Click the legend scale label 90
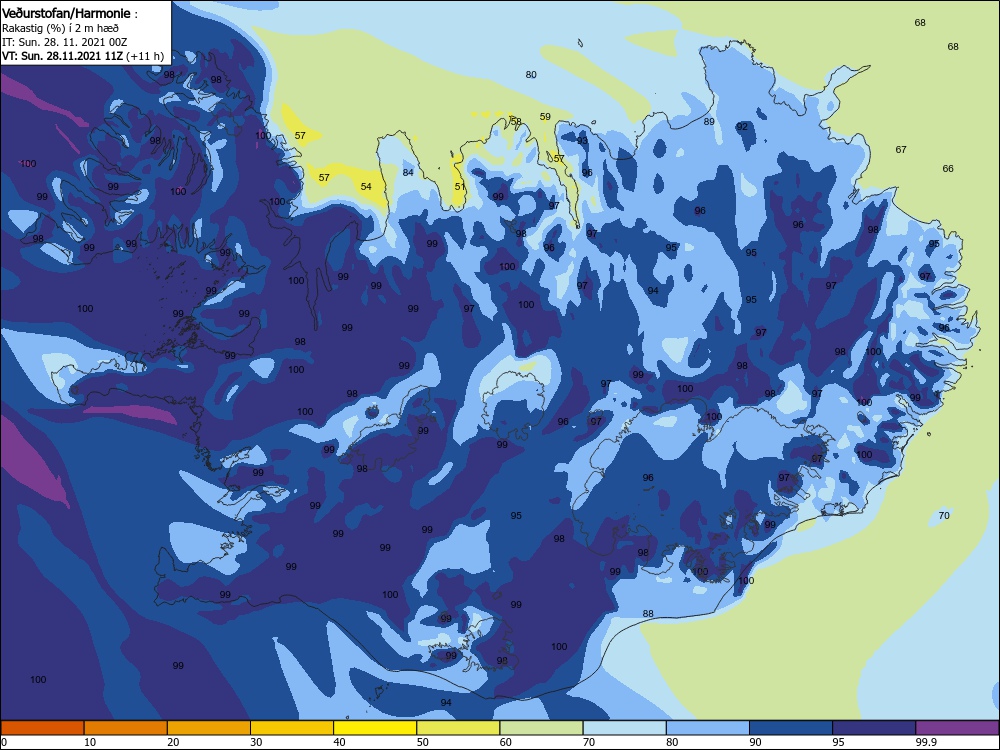This screenshot has width=1000, height=750. pyautogui.click(x=756, y=742)
